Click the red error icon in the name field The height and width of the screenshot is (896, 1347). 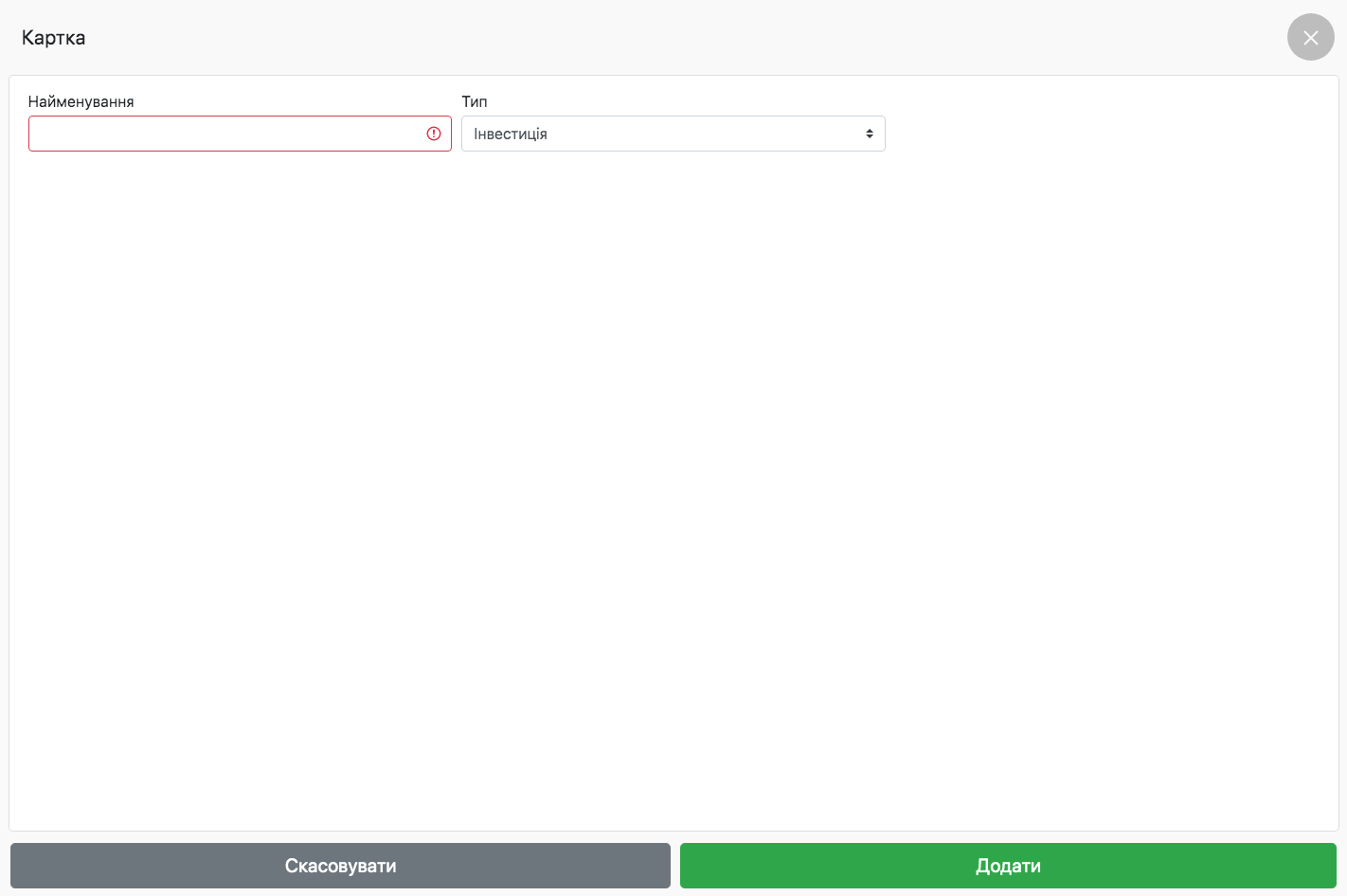click(434, 134)
